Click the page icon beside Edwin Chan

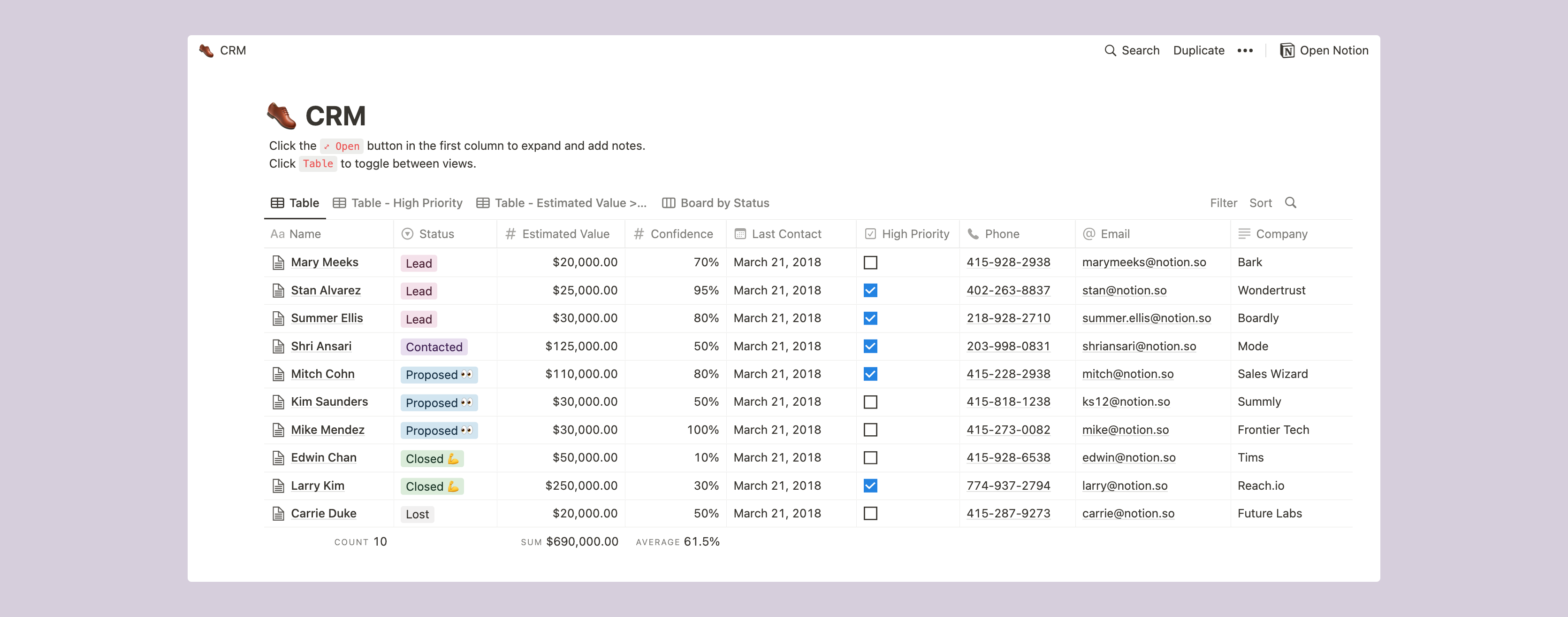pos(278,458)
